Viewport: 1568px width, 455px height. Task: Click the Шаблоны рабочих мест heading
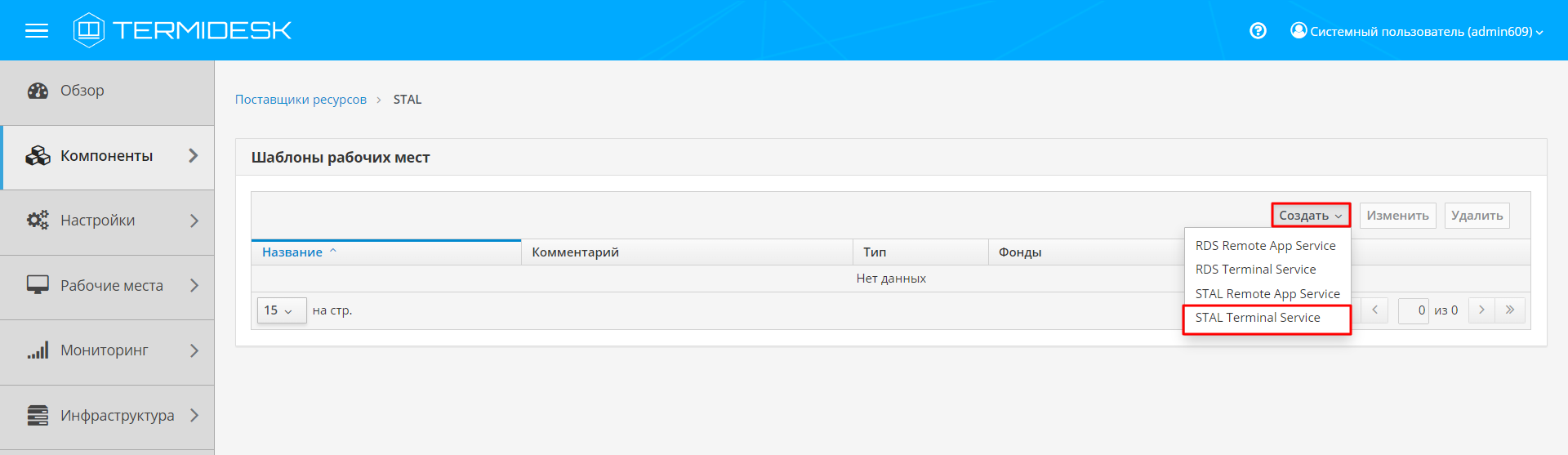341,158
